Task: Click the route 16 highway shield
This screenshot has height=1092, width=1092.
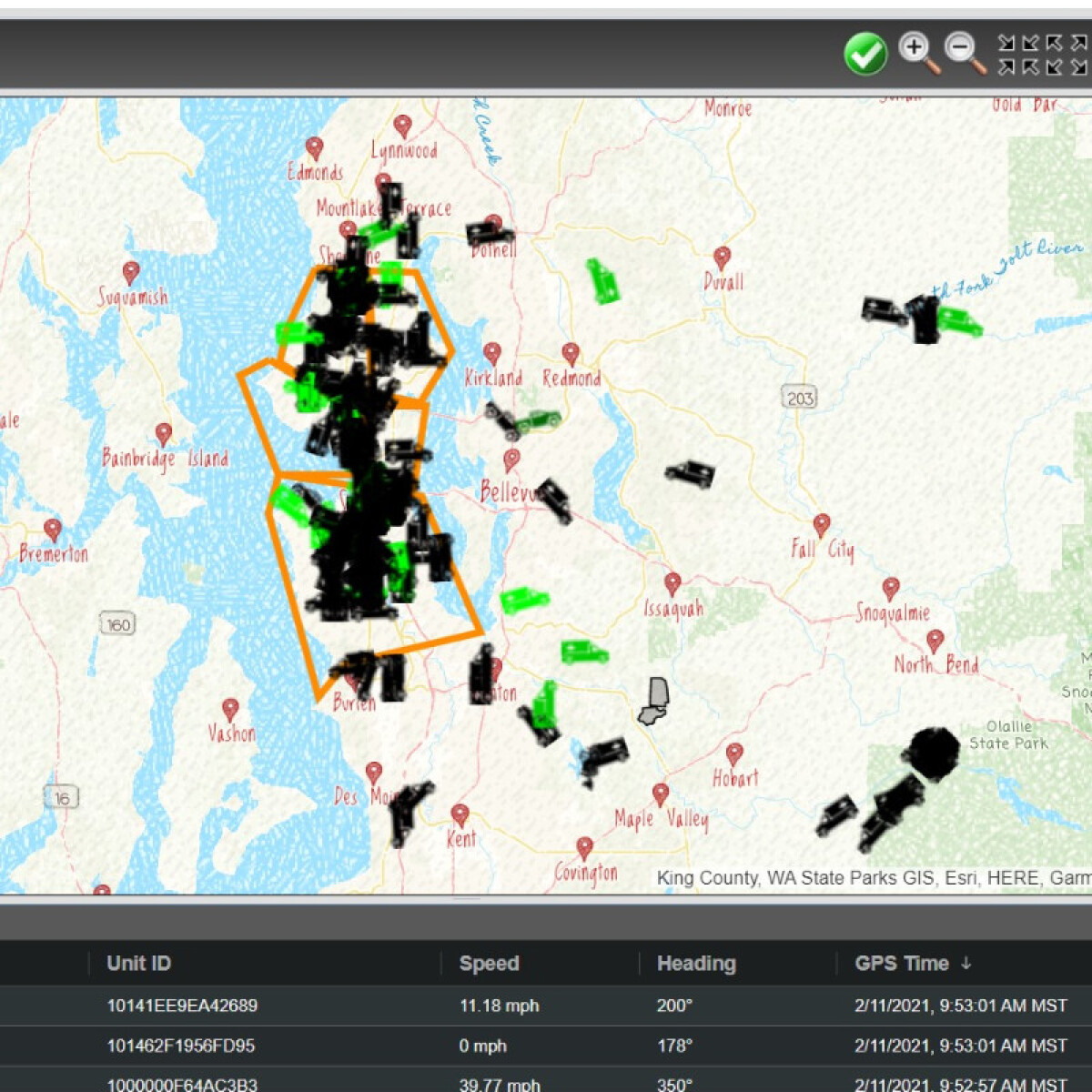Action: click(x=61, y=798)
